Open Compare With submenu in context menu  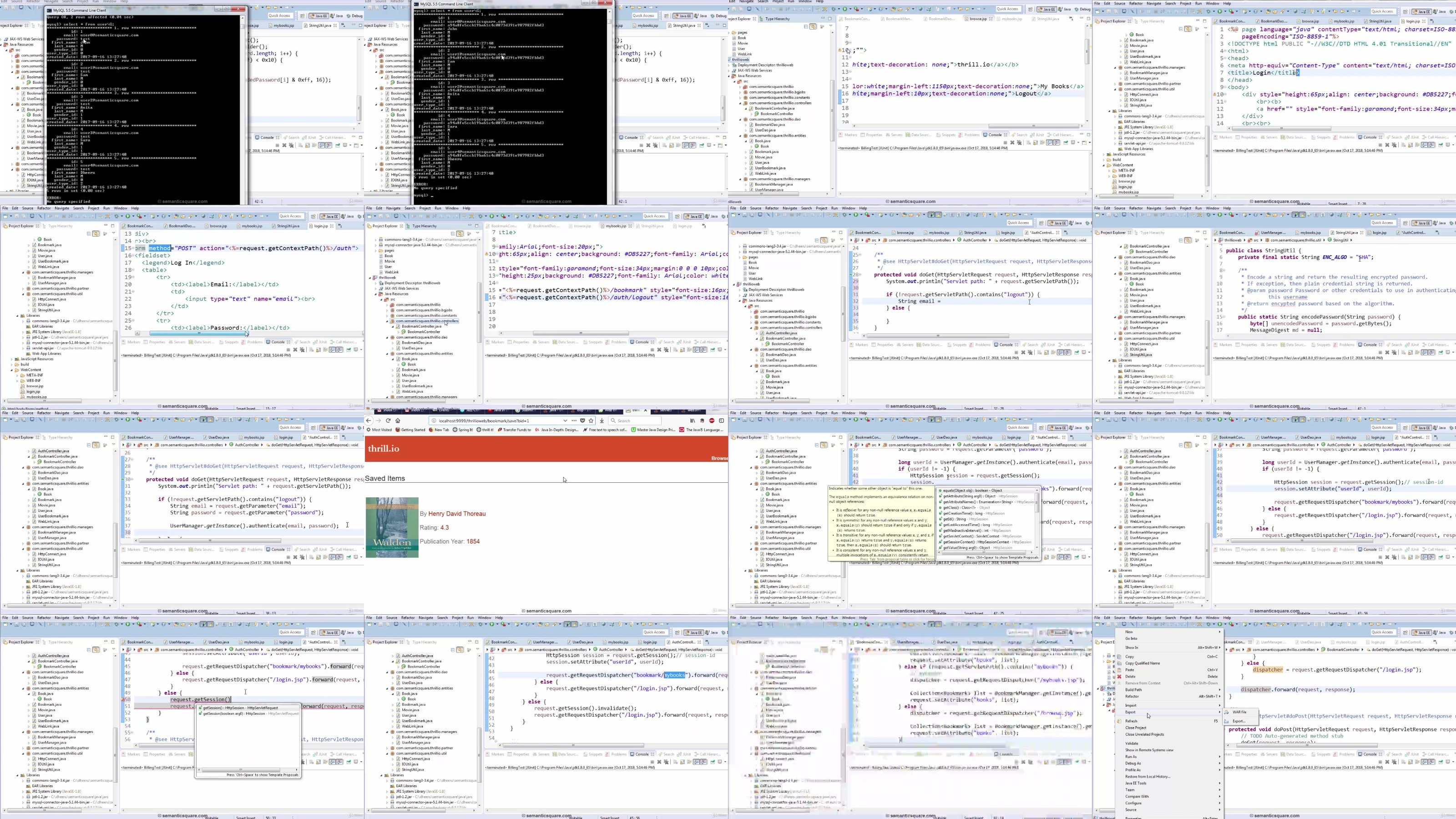tap(1169, 796)
